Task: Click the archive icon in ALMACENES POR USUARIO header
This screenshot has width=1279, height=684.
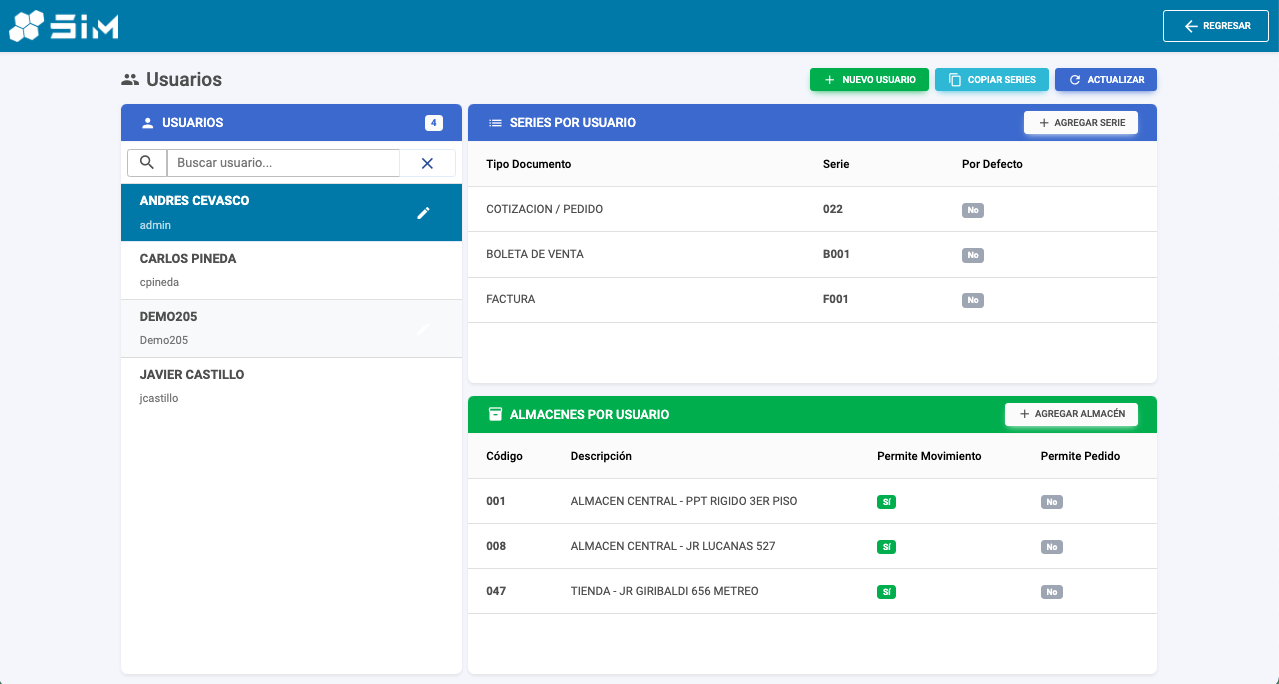Action: pyautogui.click(x=495, y=414)
